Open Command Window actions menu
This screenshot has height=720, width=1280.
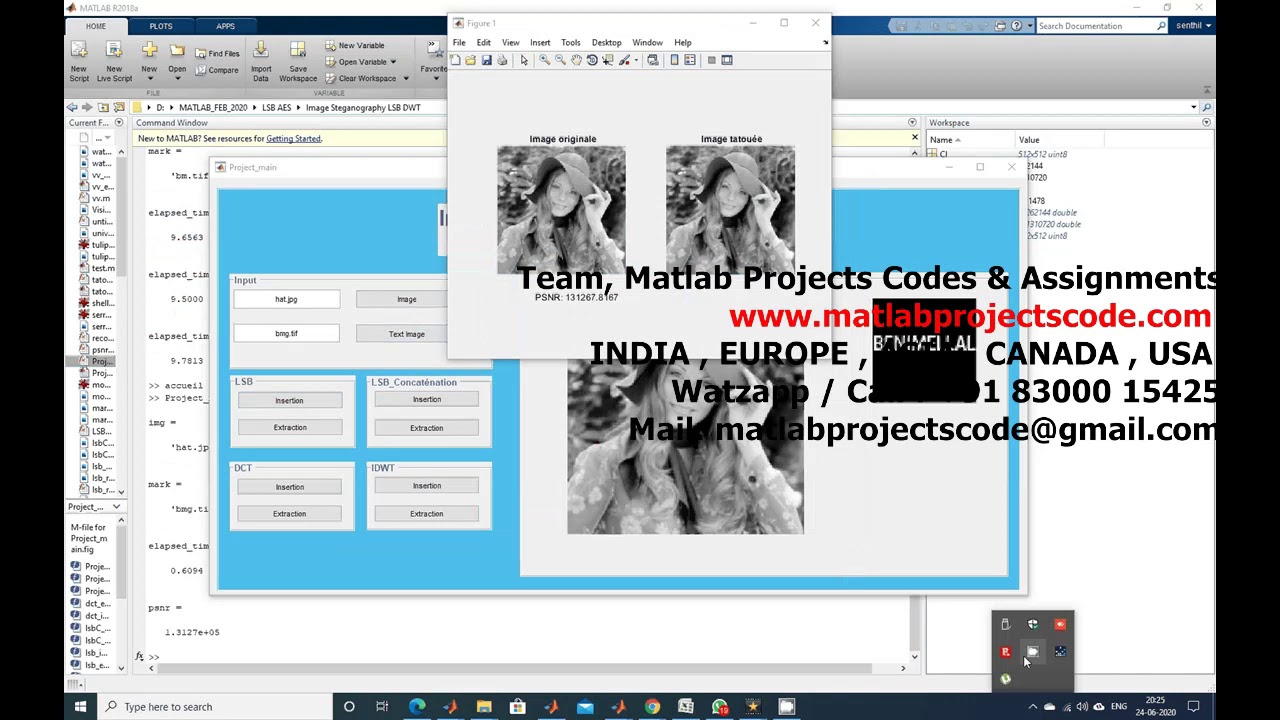(x=913, y=122)
